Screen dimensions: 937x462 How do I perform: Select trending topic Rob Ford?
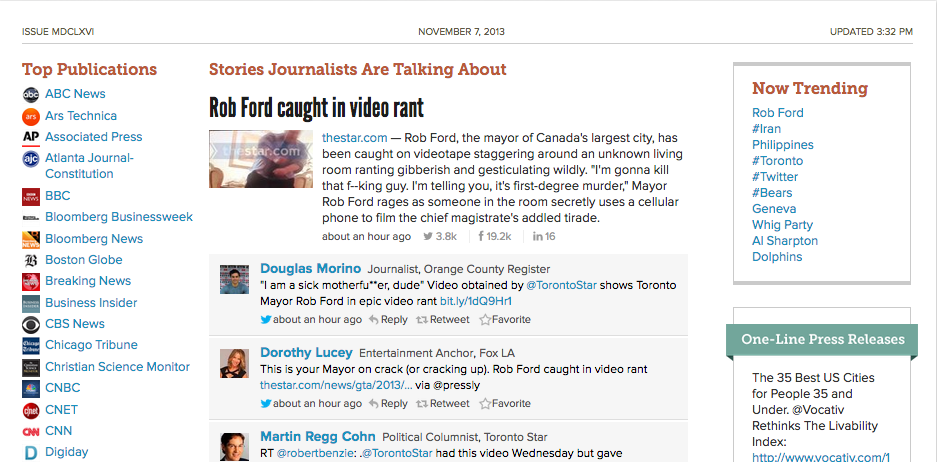click(777, 113)
